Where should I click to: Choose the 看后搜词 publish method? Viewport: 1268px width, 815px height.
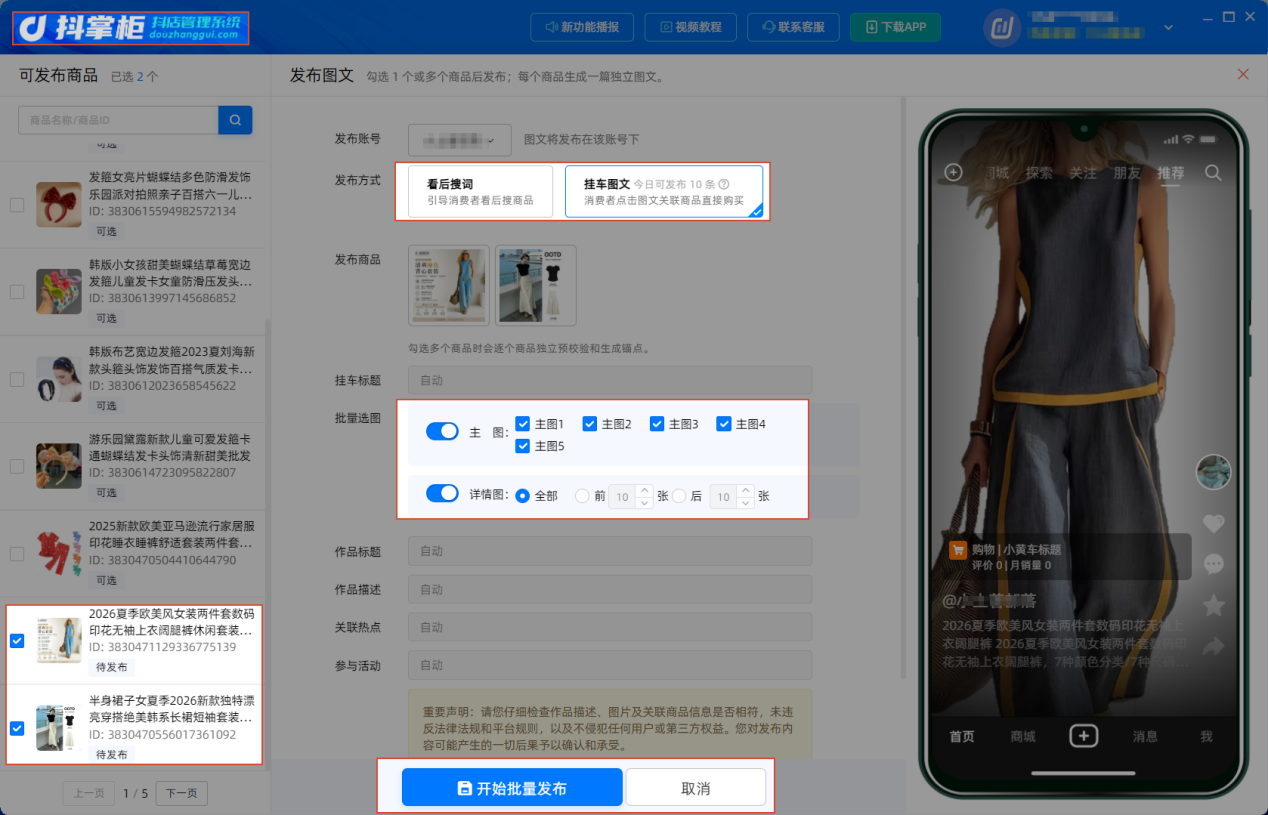point(480,191)
